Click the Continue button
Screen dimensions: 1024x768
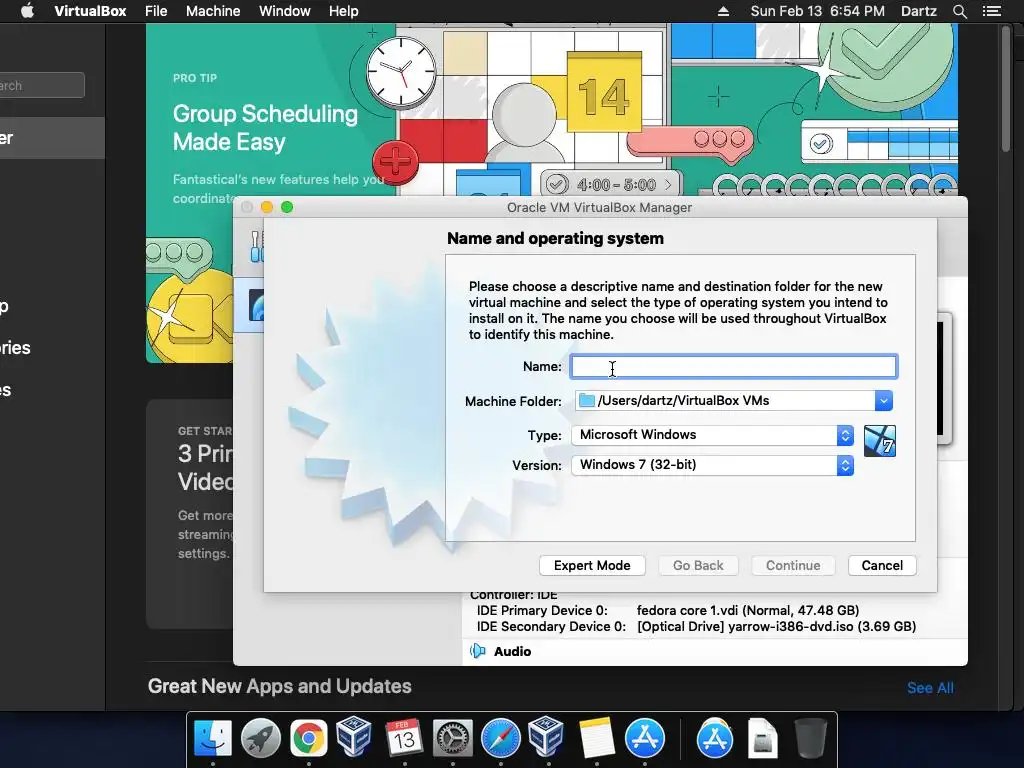[x=793, y=566]
